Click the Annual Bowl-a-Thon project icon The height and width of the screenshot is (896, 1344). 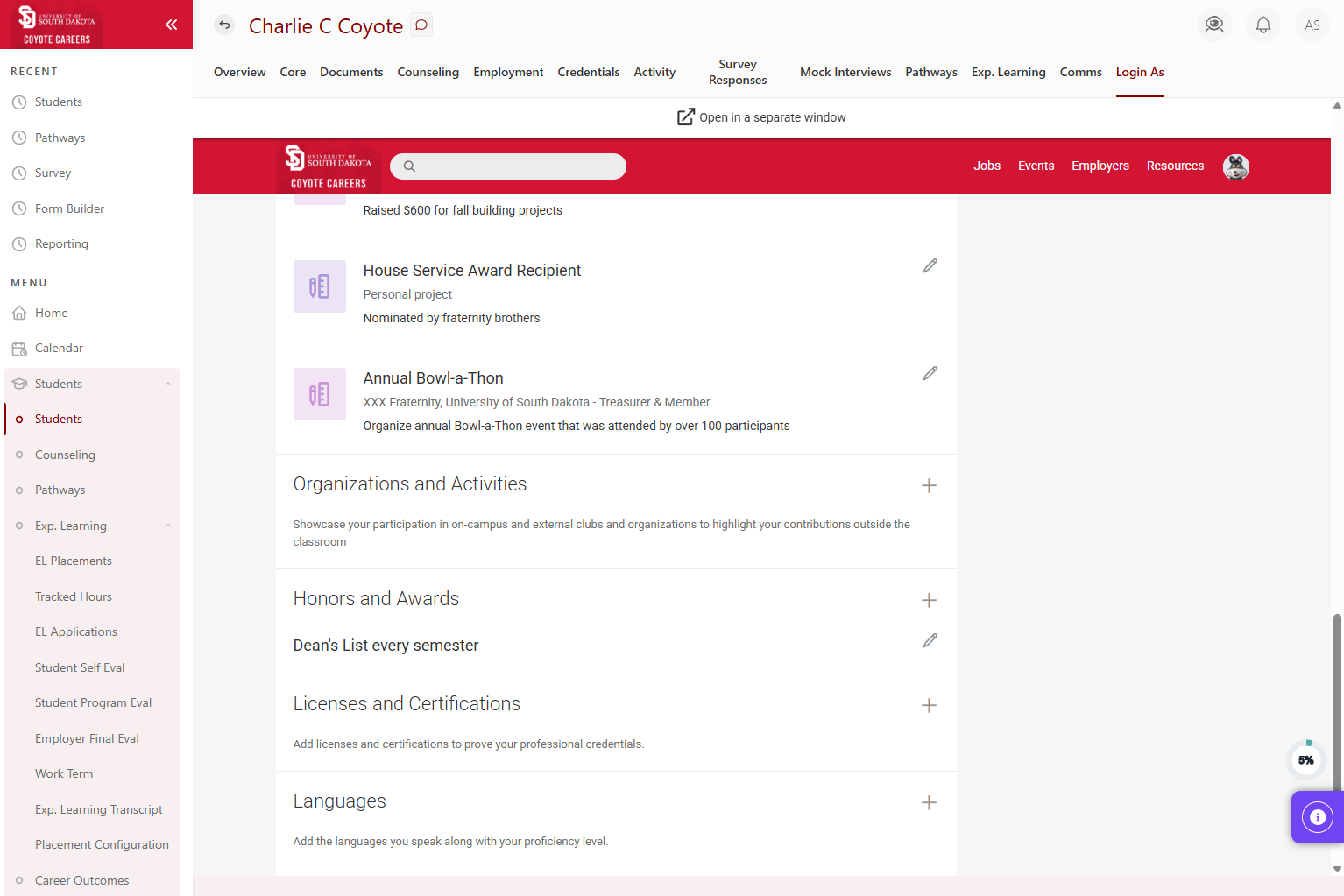click(320, 394)
